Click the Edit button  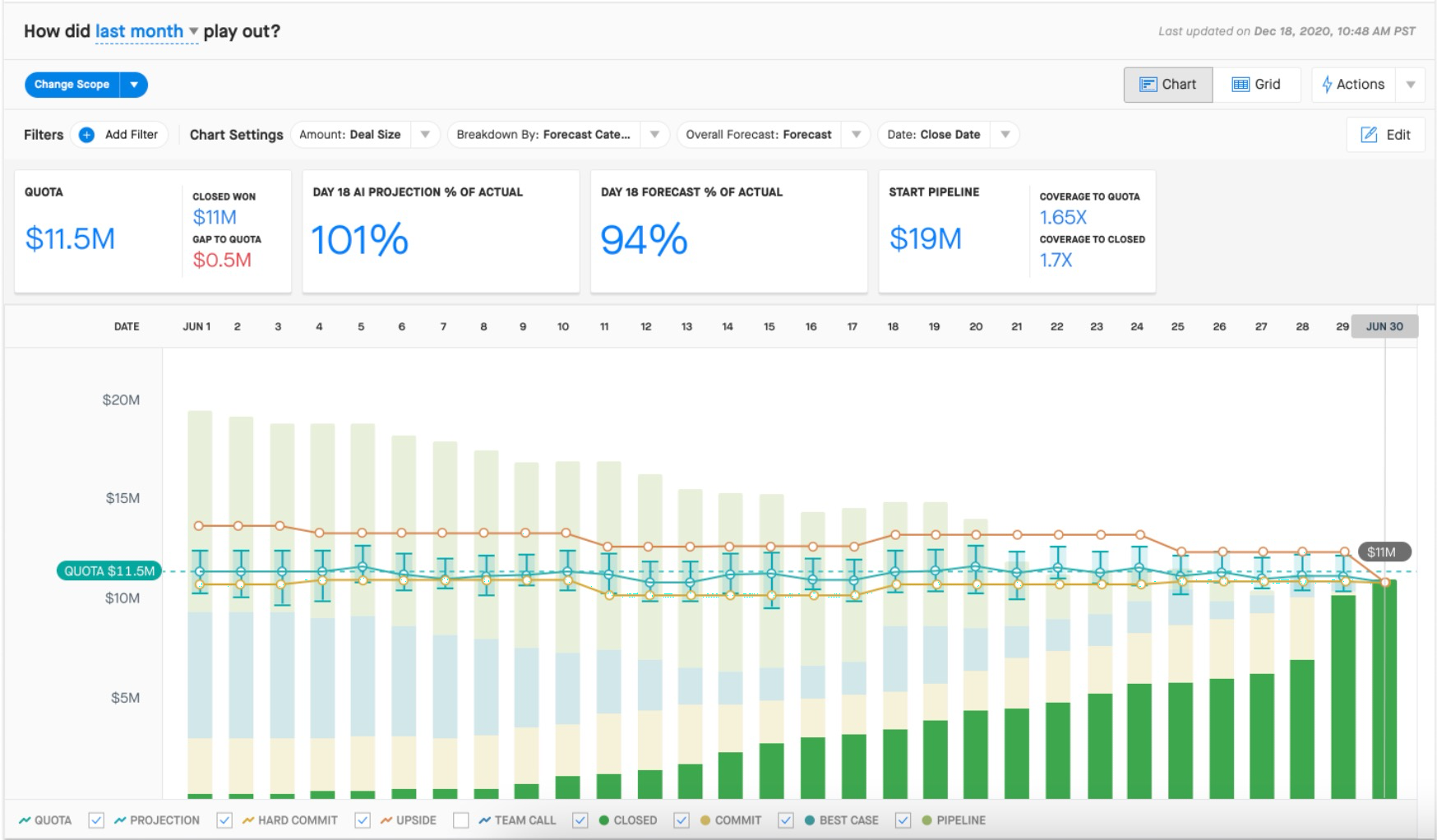click(x=1385, y=135)
